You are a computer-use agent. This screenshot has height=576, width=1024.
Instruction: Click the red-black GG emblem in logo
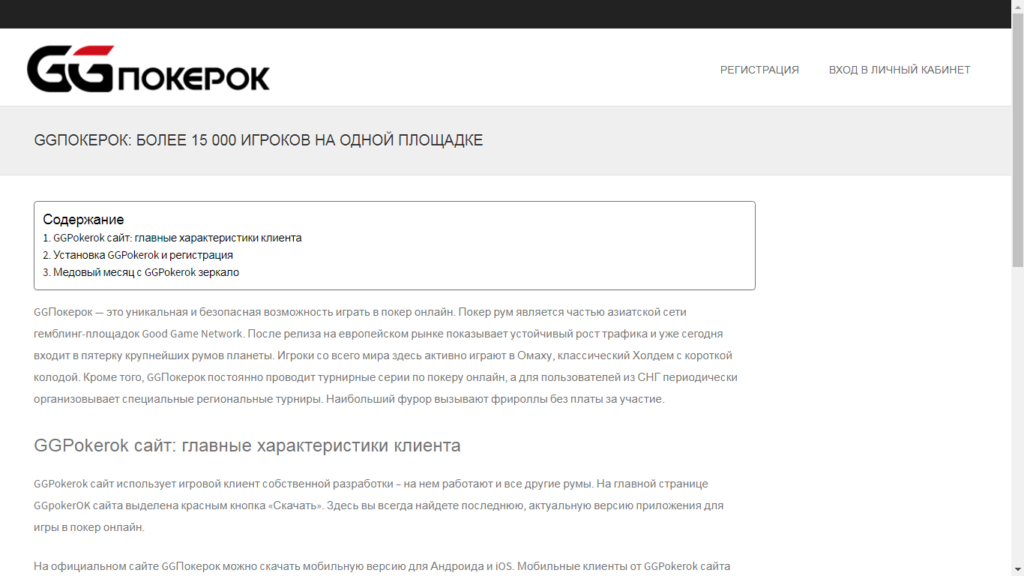coord(70,69)
